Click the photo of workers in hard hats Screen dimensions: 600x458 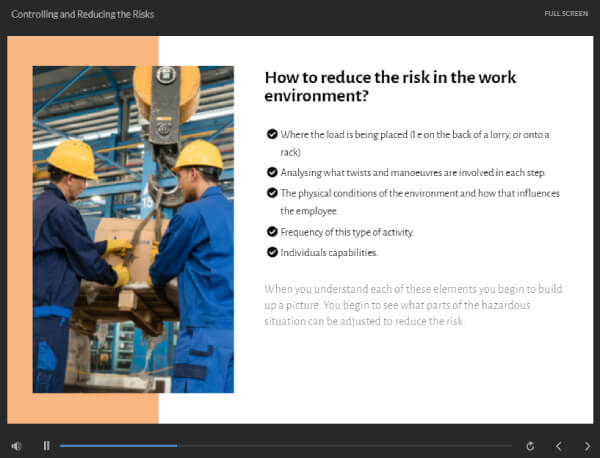[x=133, y=229]
